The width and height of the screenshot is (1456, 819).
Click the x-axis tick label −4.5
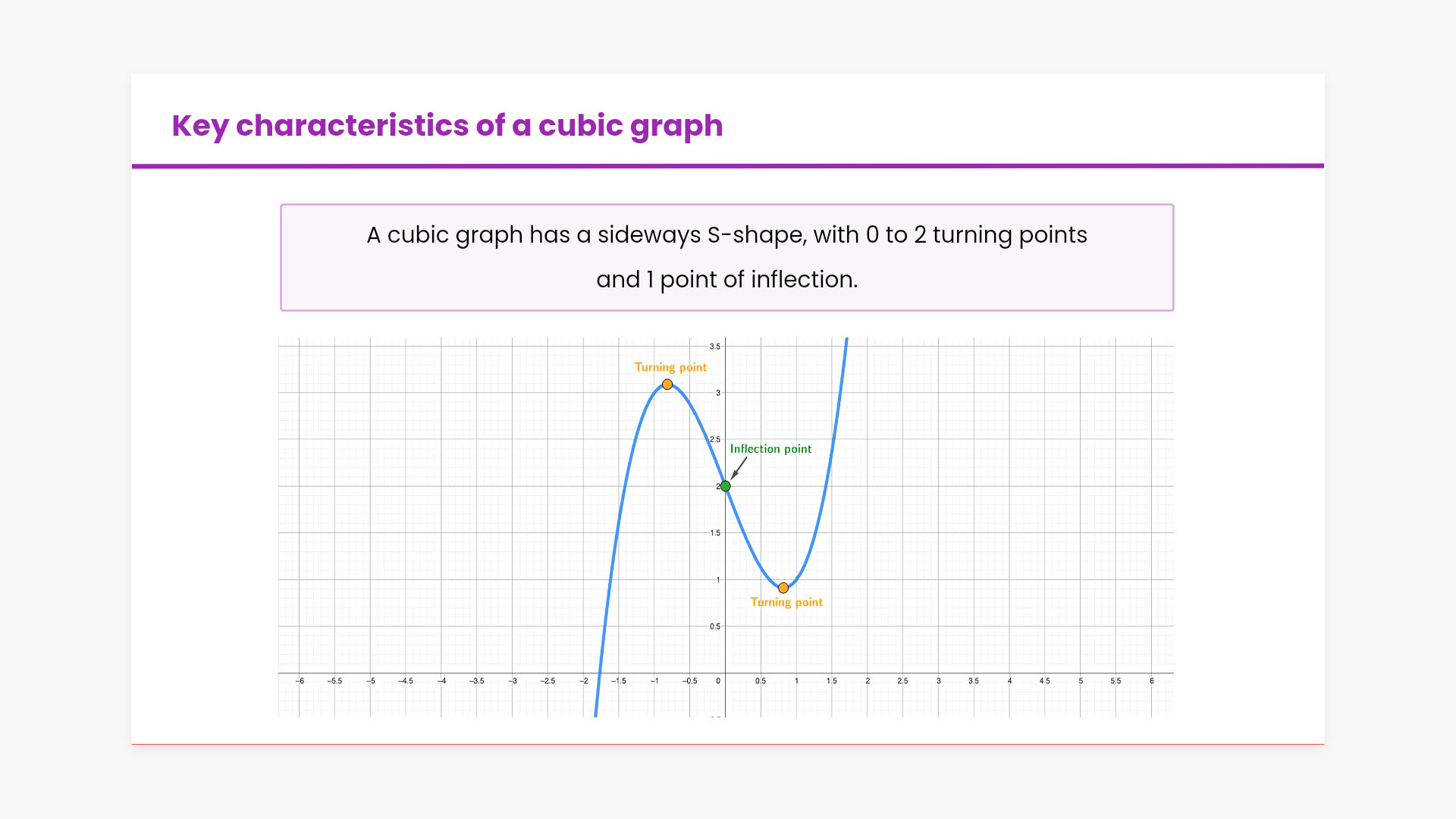pos(406,681)
